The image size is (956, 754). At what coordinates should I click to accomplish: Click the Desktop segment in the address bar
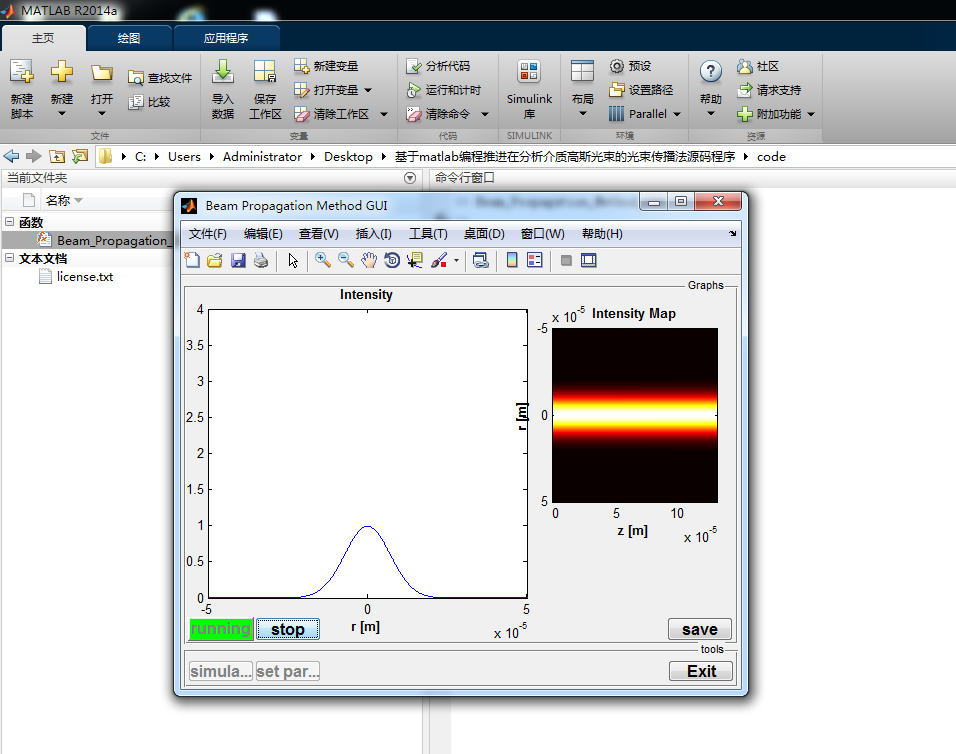point(348,157)
